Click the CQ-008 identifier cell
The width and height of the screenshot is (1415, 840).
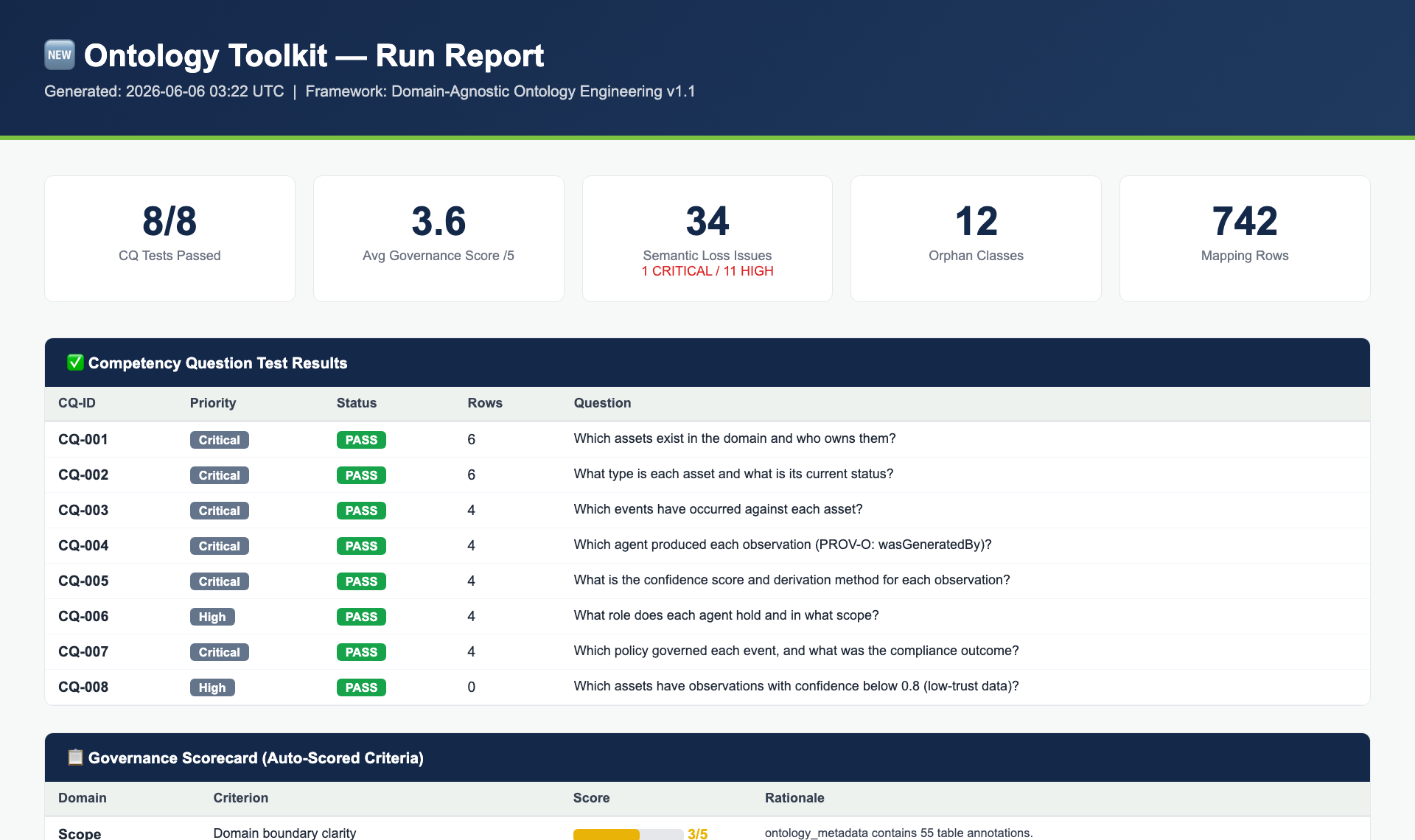pos(83,687)
